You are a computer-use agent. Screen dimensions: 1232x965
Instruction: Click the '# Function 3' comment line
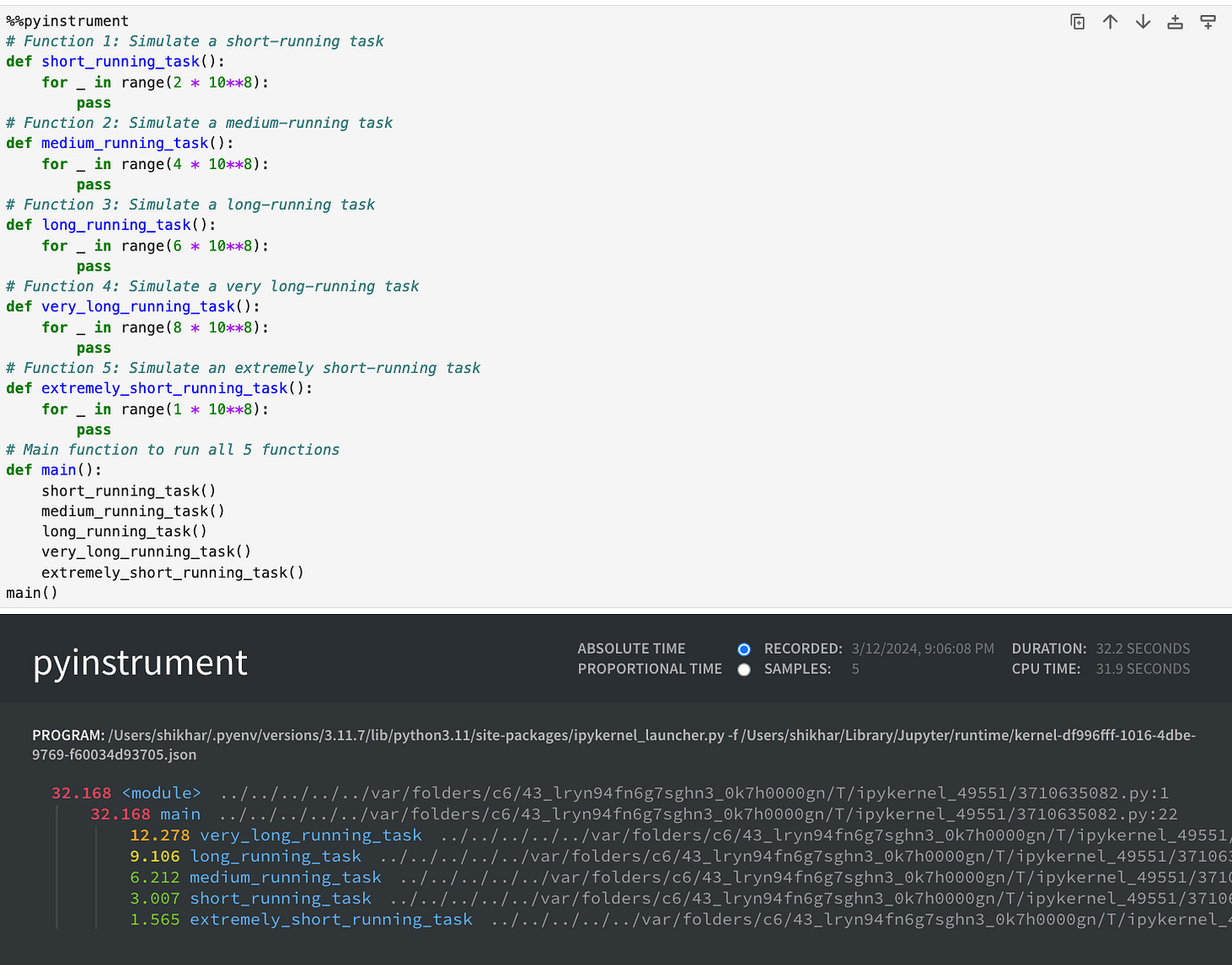pos(190,205)
